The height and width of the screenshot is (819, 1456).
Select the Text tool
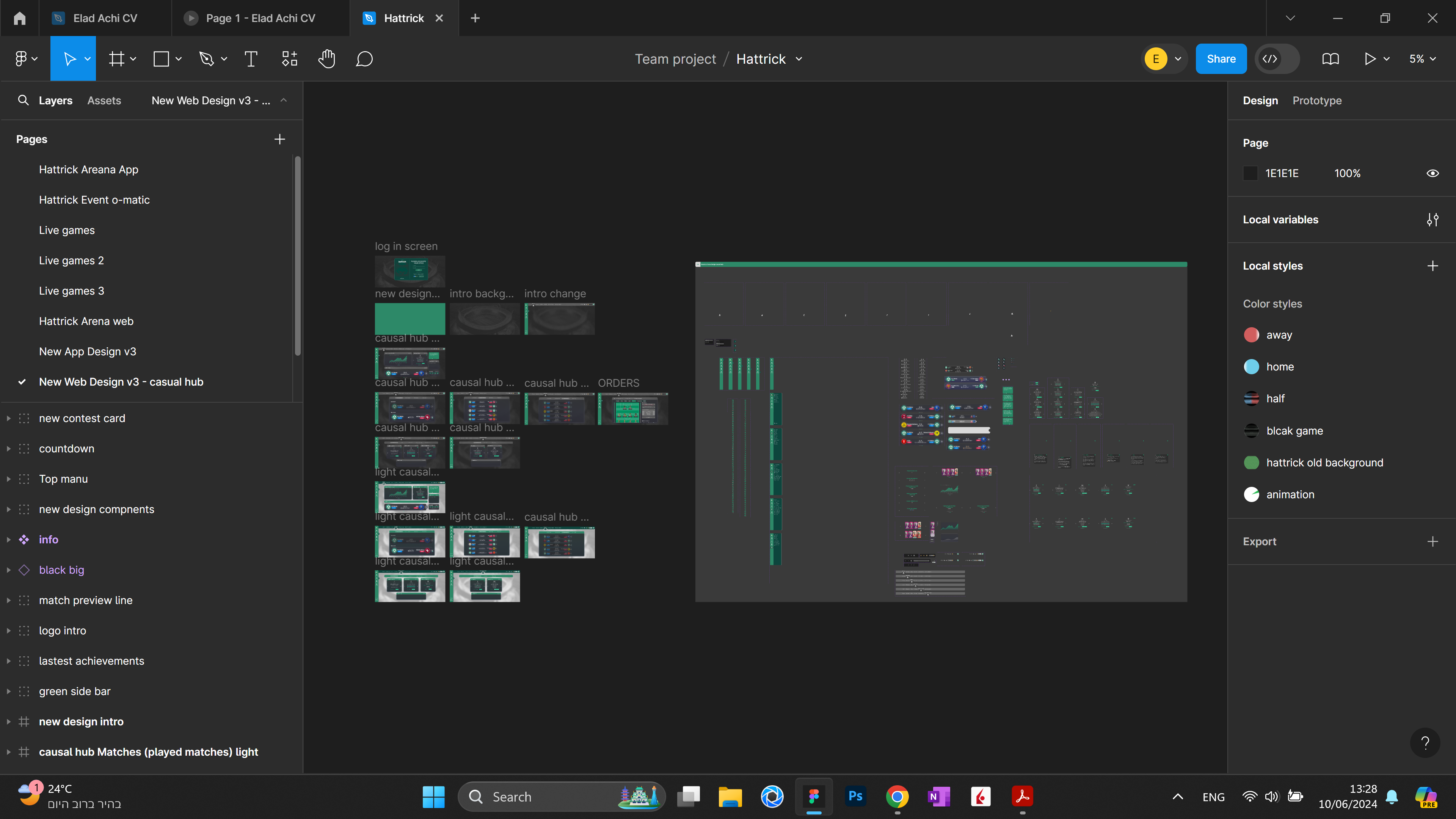pyautogui.click(x=250, y=59)
